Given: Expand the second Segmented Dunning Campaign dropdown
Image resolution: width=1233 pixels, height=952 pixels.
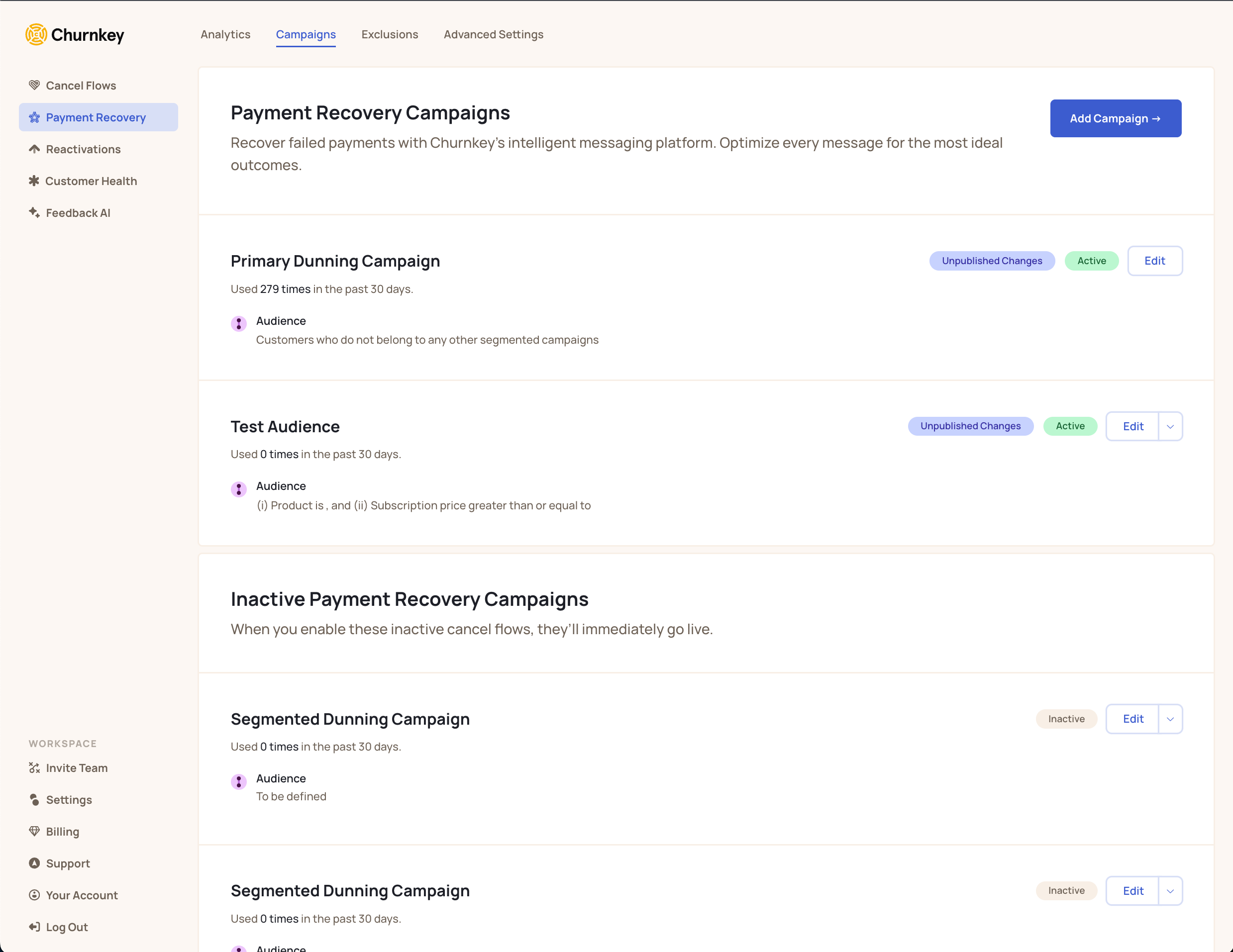Looking at the screenshot, I should click(x=1169, y=890).
